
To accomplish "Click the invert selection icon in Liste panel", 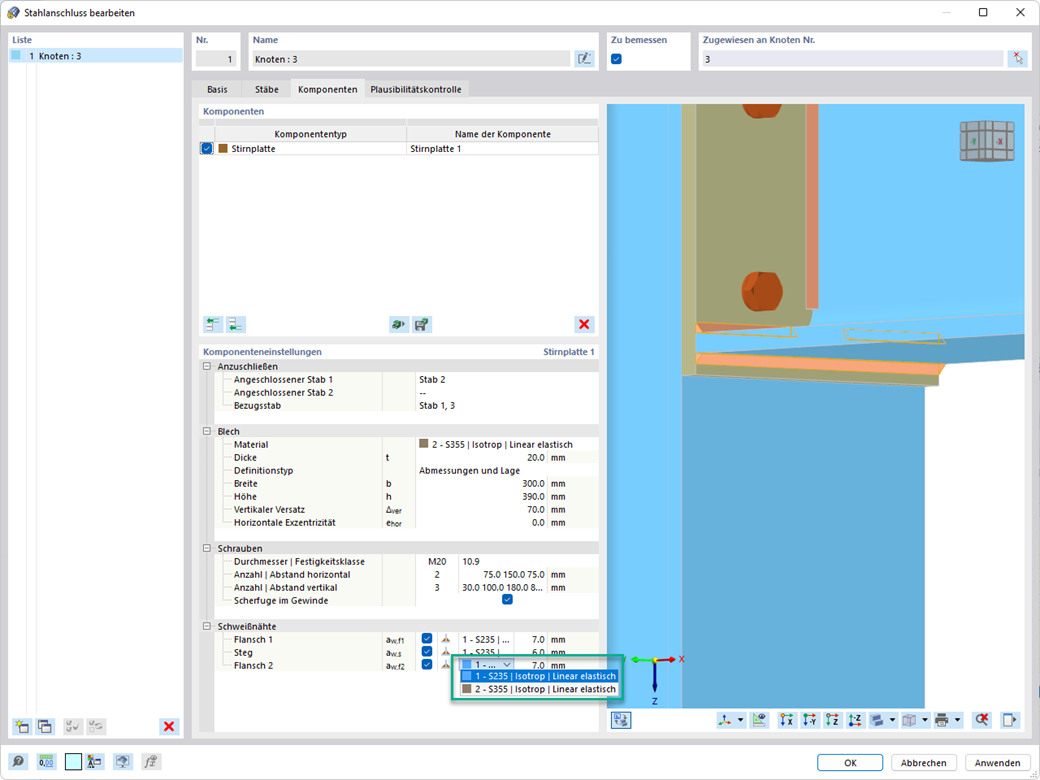I will point(96,726).
